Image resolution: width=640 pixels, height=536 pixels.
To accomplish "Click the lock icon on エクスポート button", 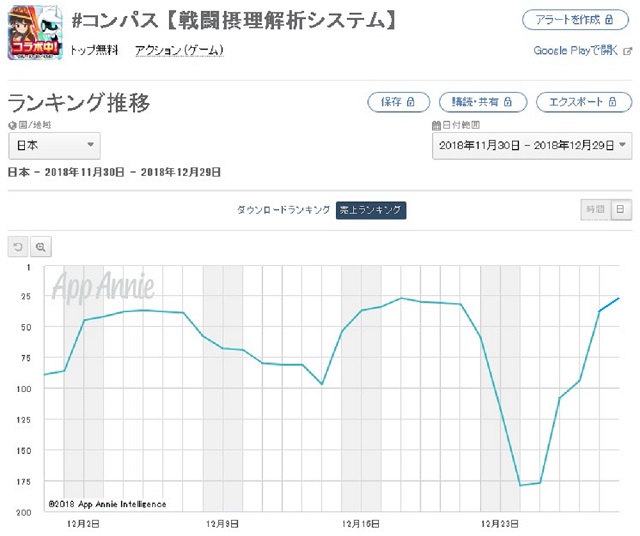I will click(x=612, y=102).
